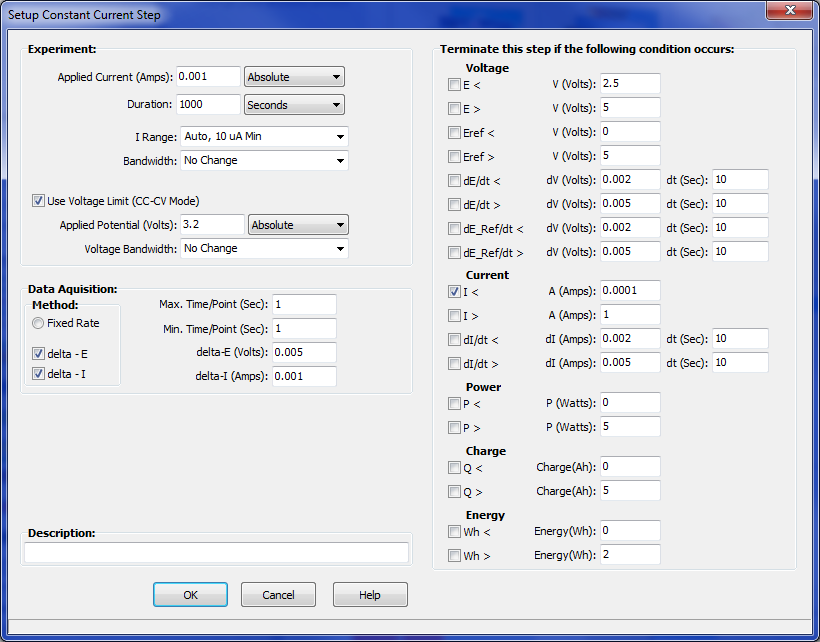Enable the P > power condition checkbox
The image size is (820, 642).
(454, 428)
